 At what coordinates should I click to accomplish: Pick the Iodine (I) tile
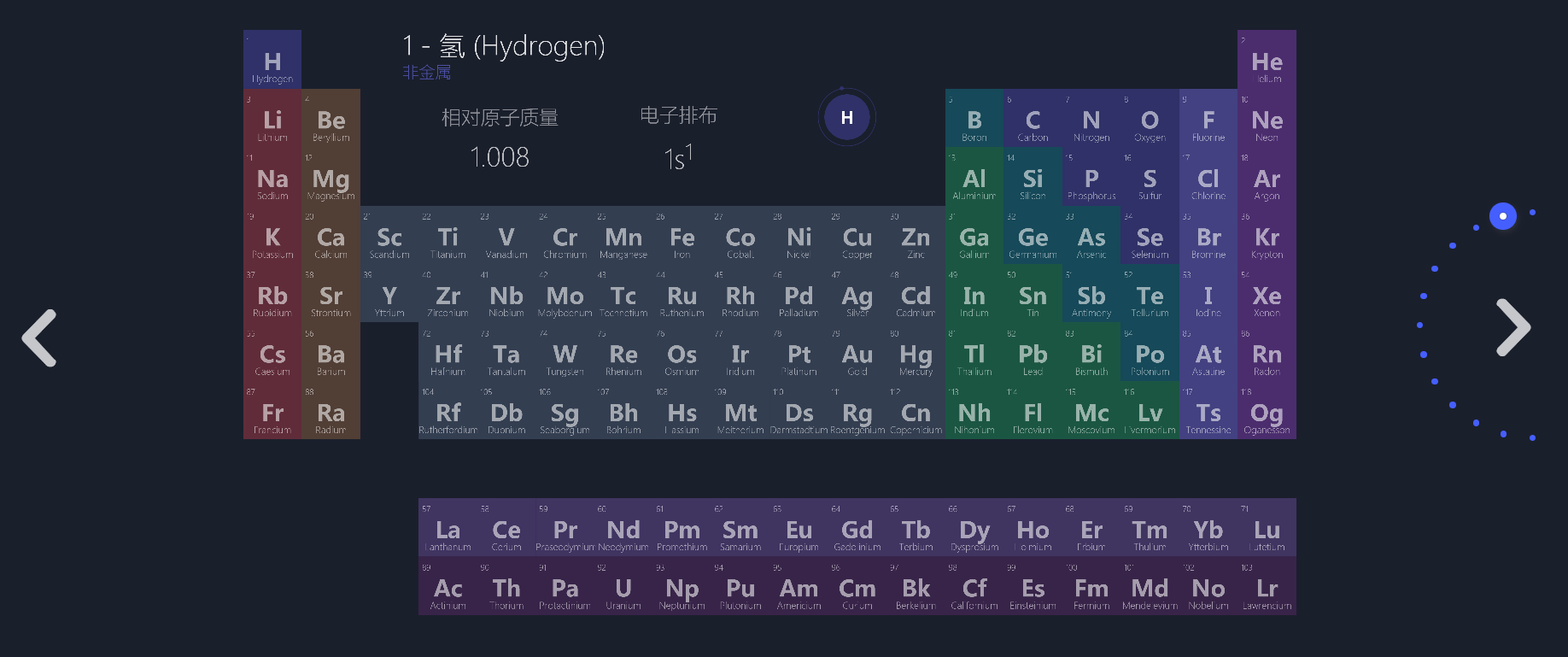[1208, 294]
